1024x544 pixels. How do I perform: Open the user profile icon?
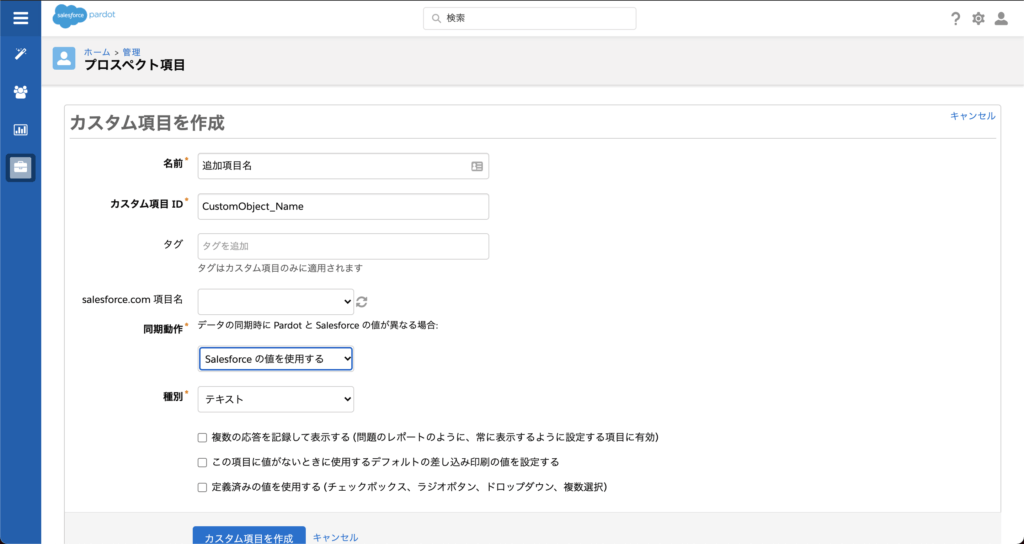point(1001,19)
